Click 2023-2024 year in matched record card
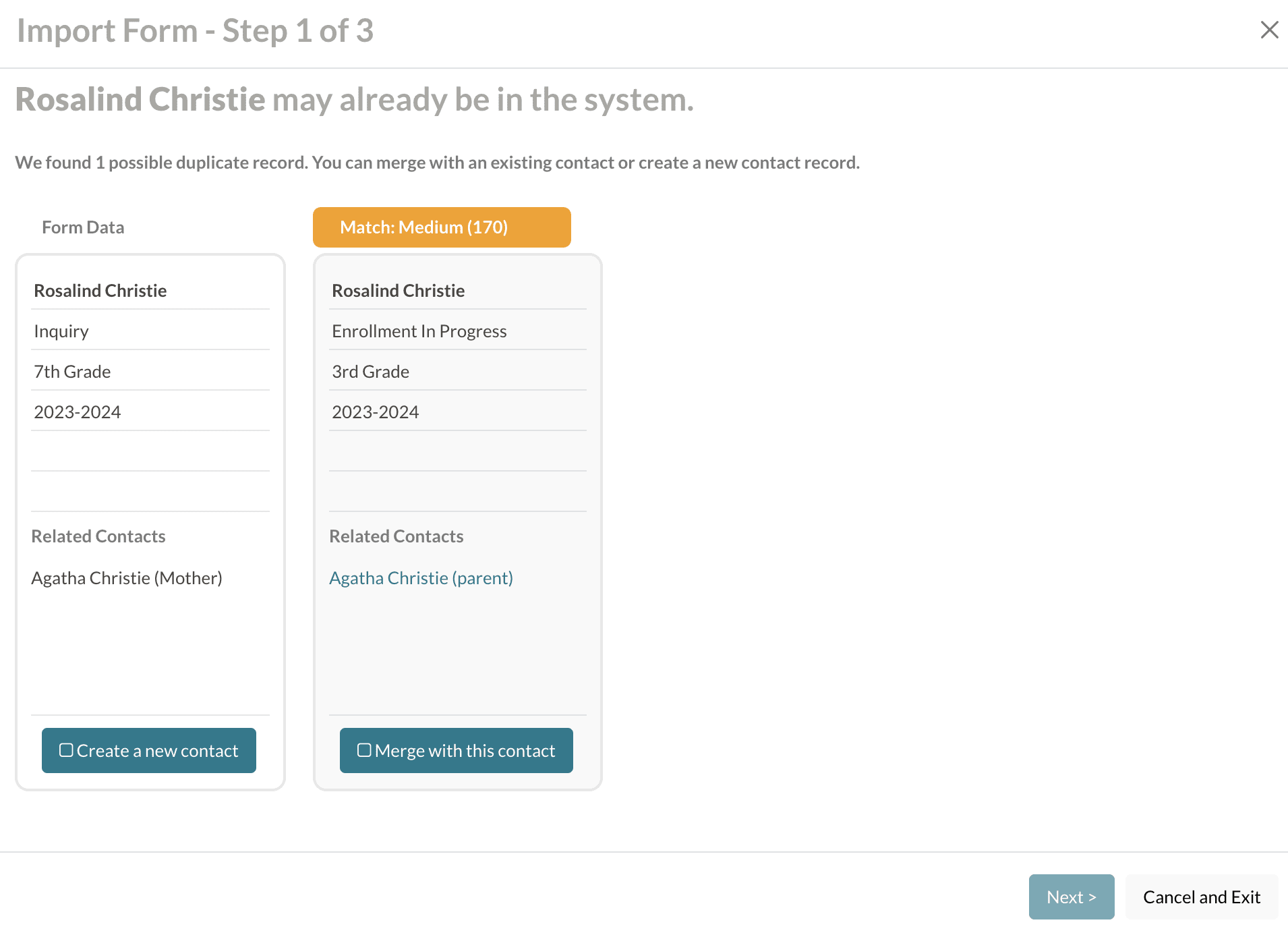Screen dimensions: 1288x935 [376, 412]
